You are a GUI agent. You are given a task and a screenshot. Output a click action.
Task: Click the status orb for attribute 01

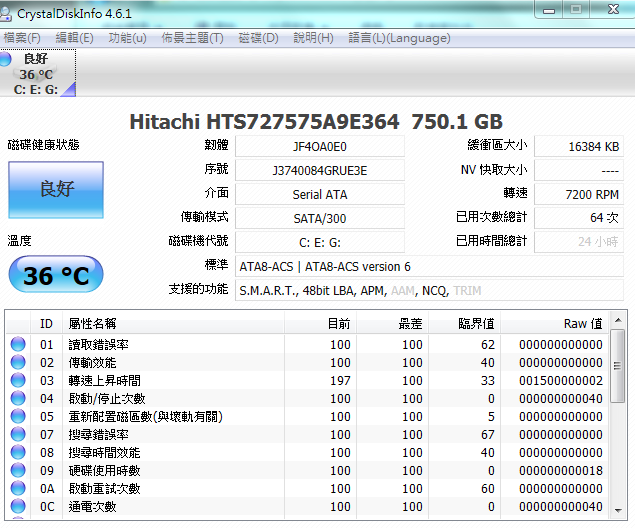18,344
